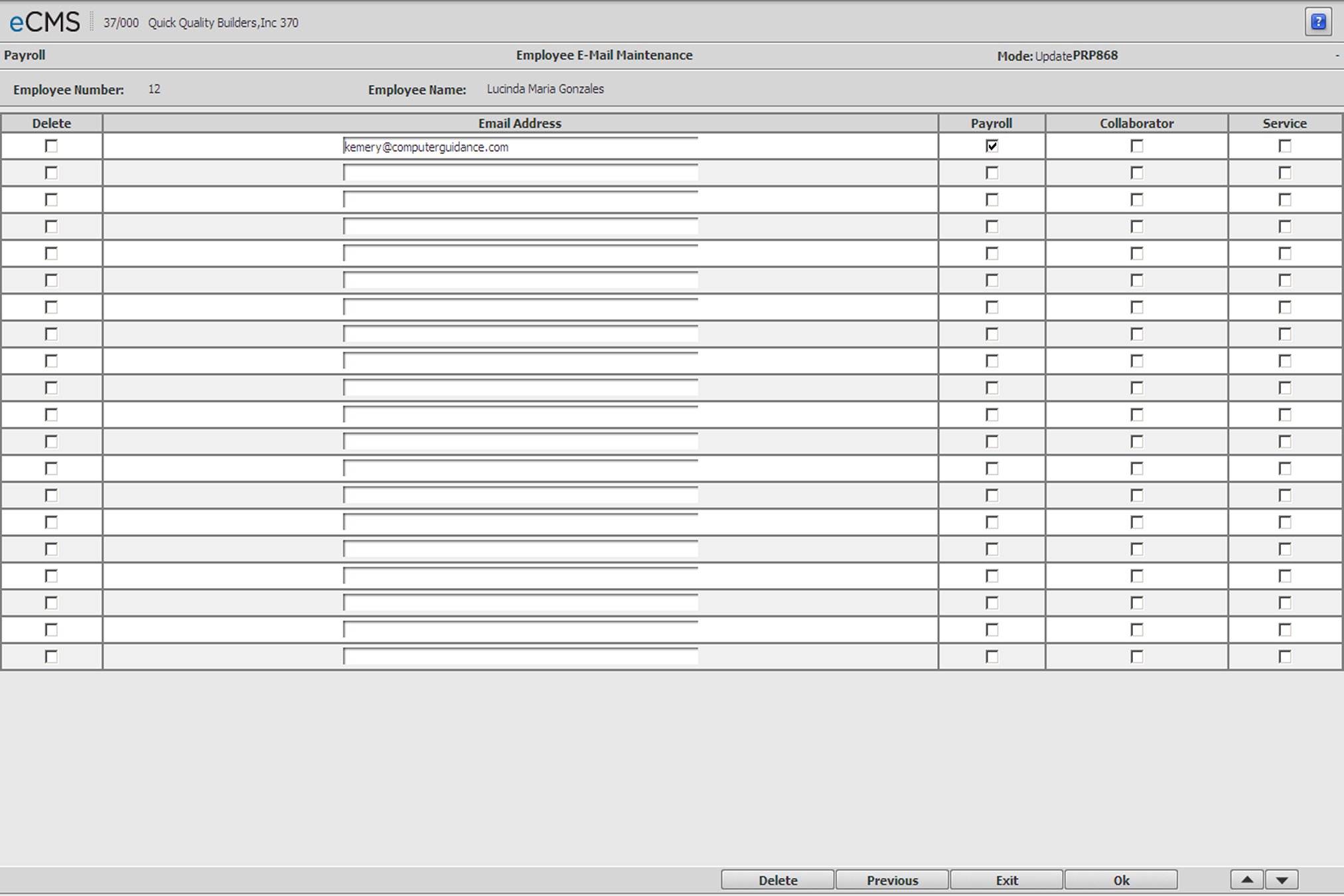Screen dimensions: 1344x896
Task: Click the page down arrow button
Action: (x=1282, y=879)
